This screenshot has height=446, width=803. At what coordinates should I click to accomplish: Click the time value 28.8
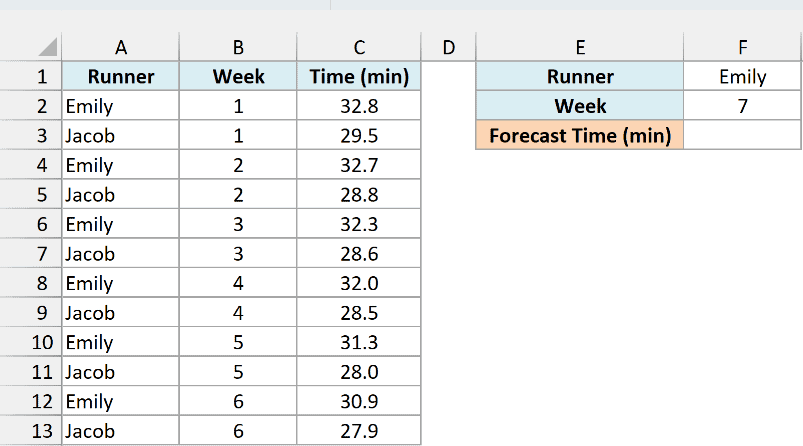[x=359, y=195]
